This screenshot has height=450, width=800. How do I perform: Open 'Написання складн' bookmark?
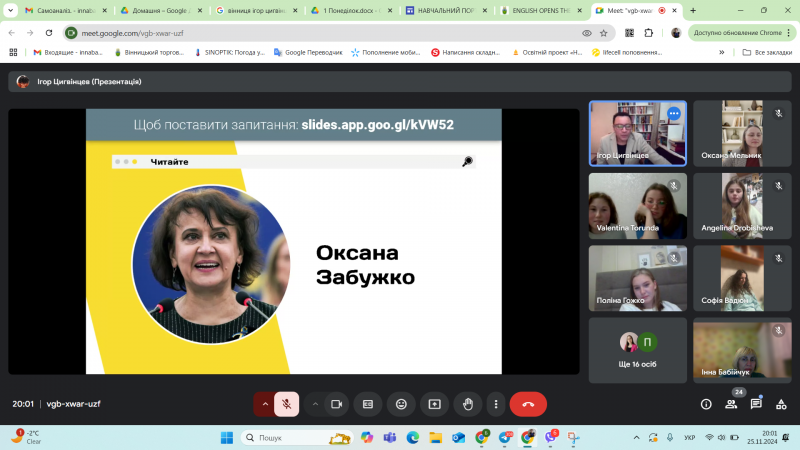click(466, 52)
